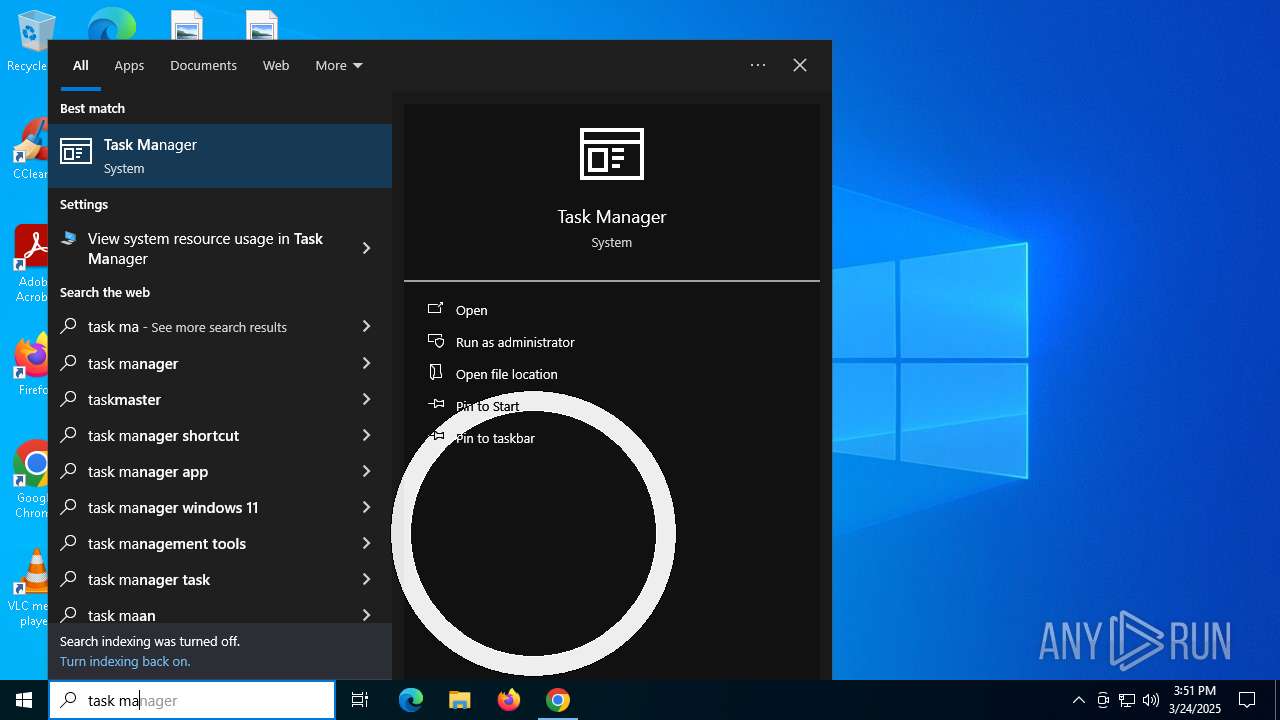This screenshot has width=1280, height=720.
Task: Expand arrow for 'task manager app' suggestion
Action: pos(366,471)
